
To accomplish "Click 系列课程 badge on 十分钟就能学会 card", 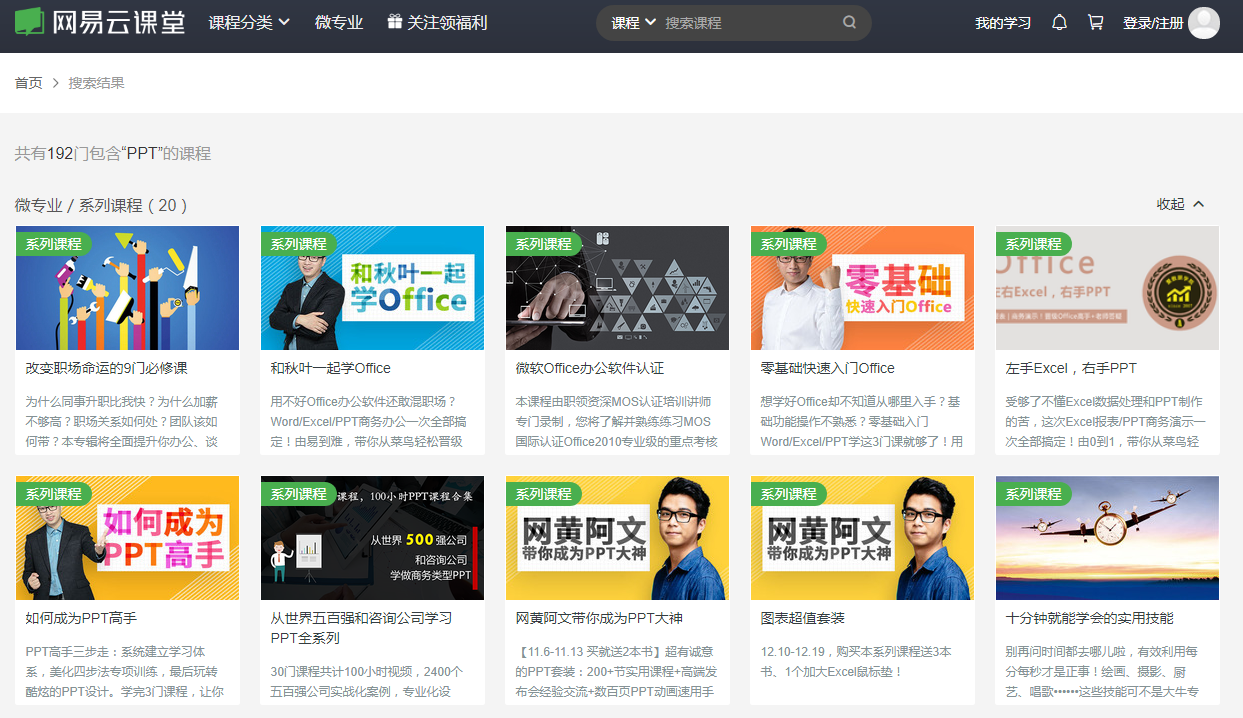I will point(1033,494).
